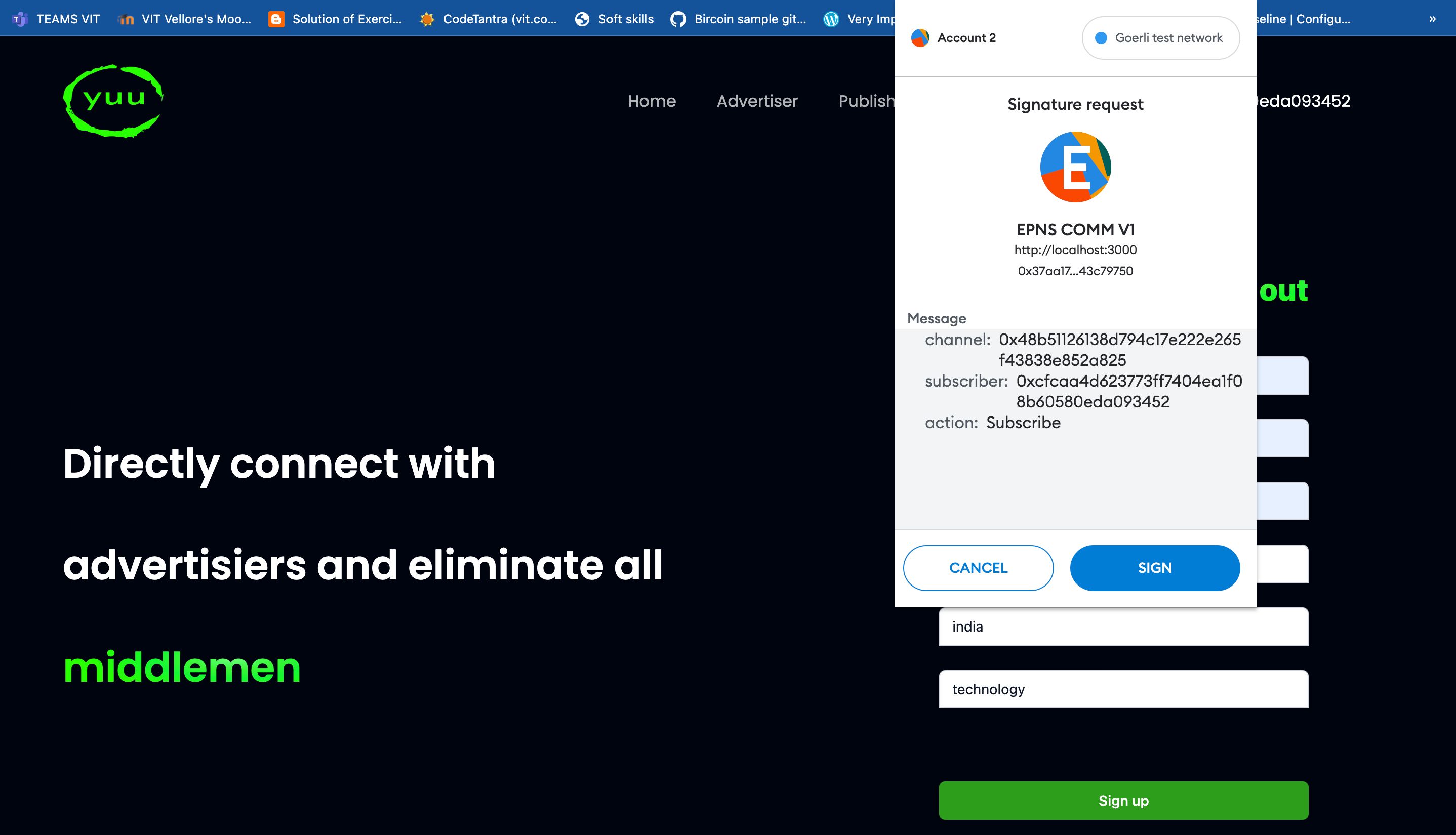Click the india input field
The width and height of the screenshot is (1456, 835).
[x=1124, y=626]
